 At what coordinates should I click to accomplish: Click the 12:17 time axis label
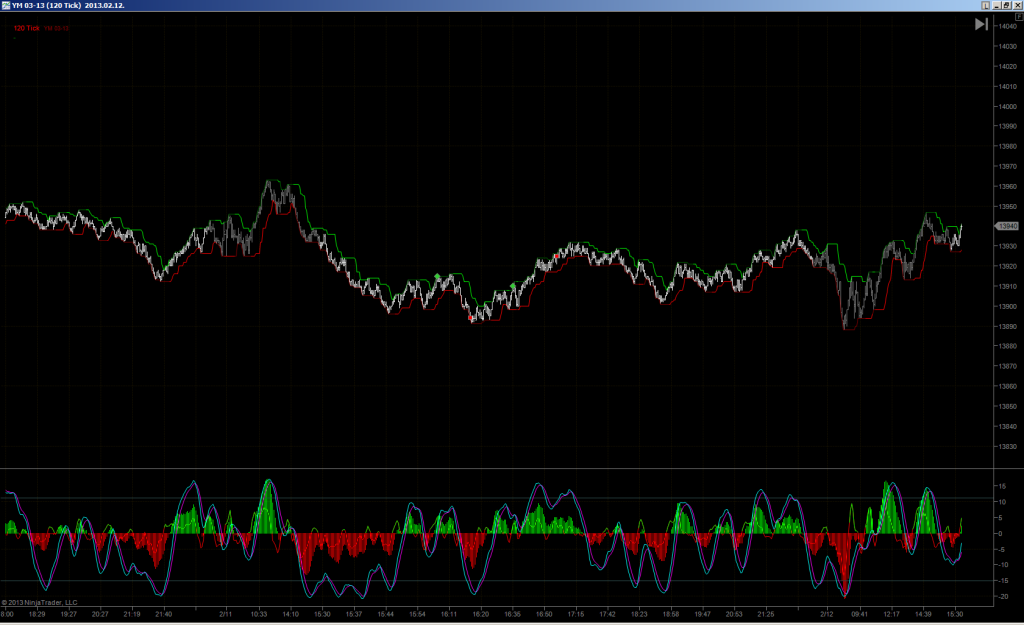point(891,614)
